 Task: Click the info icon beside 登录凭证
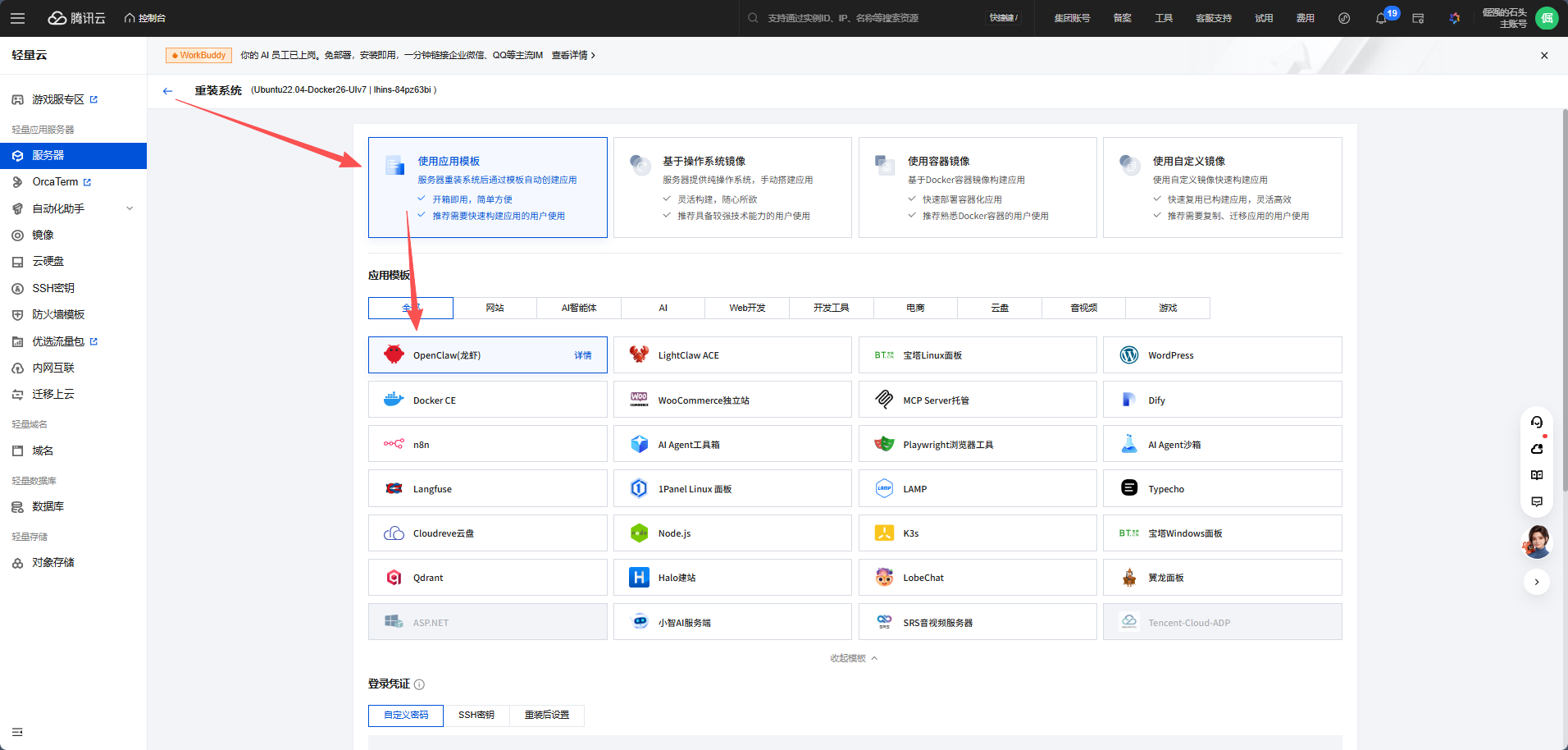[x=419, y=684]
